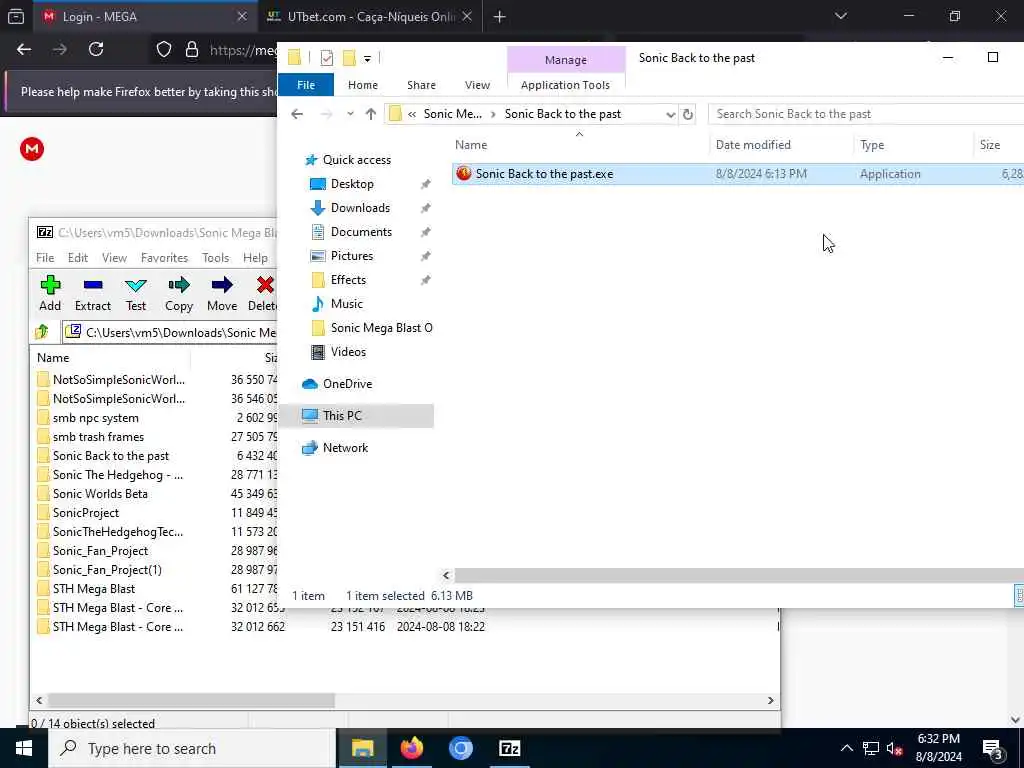Viewport: 1024px width, 768px height.
Task: Click the 7-Zip Test toolbar icon
Action: (x=136, y=285)
